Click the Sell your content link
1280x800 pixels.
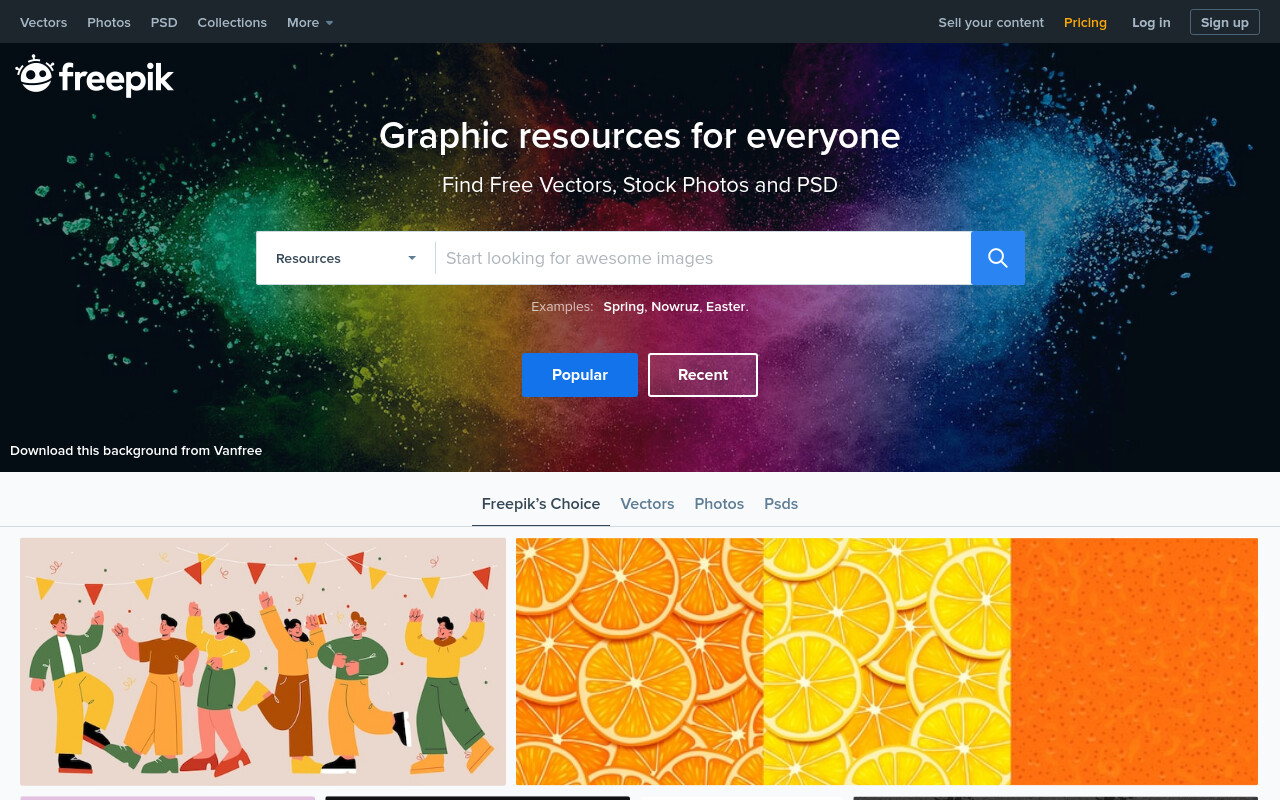point(991,22)
